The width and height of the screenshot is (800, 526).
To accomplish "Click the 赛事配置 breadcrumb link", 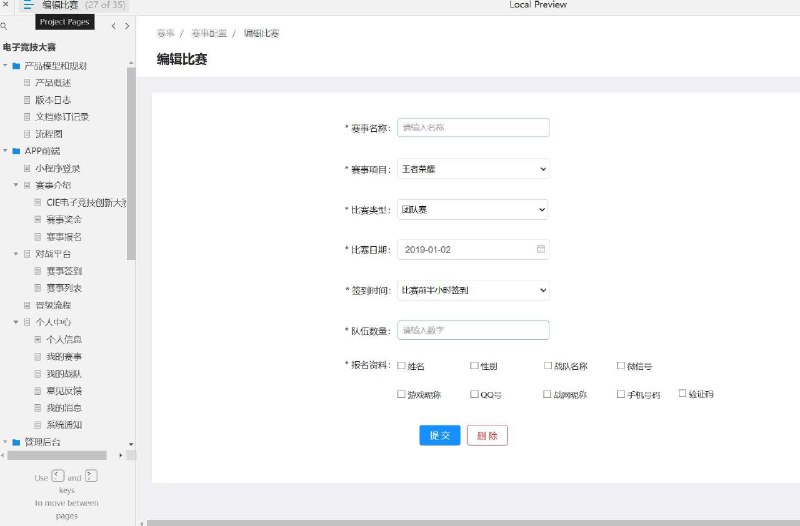I will point(209,34).
